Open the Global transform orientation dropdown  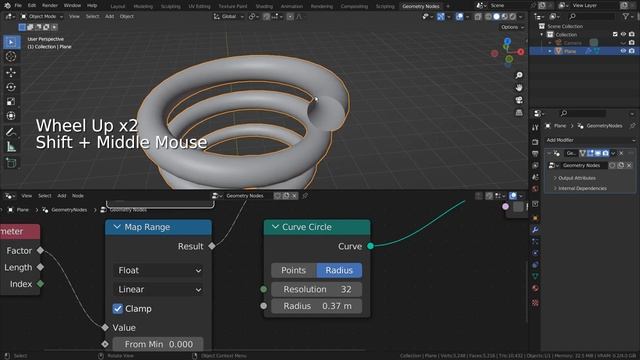click(229, 17)
